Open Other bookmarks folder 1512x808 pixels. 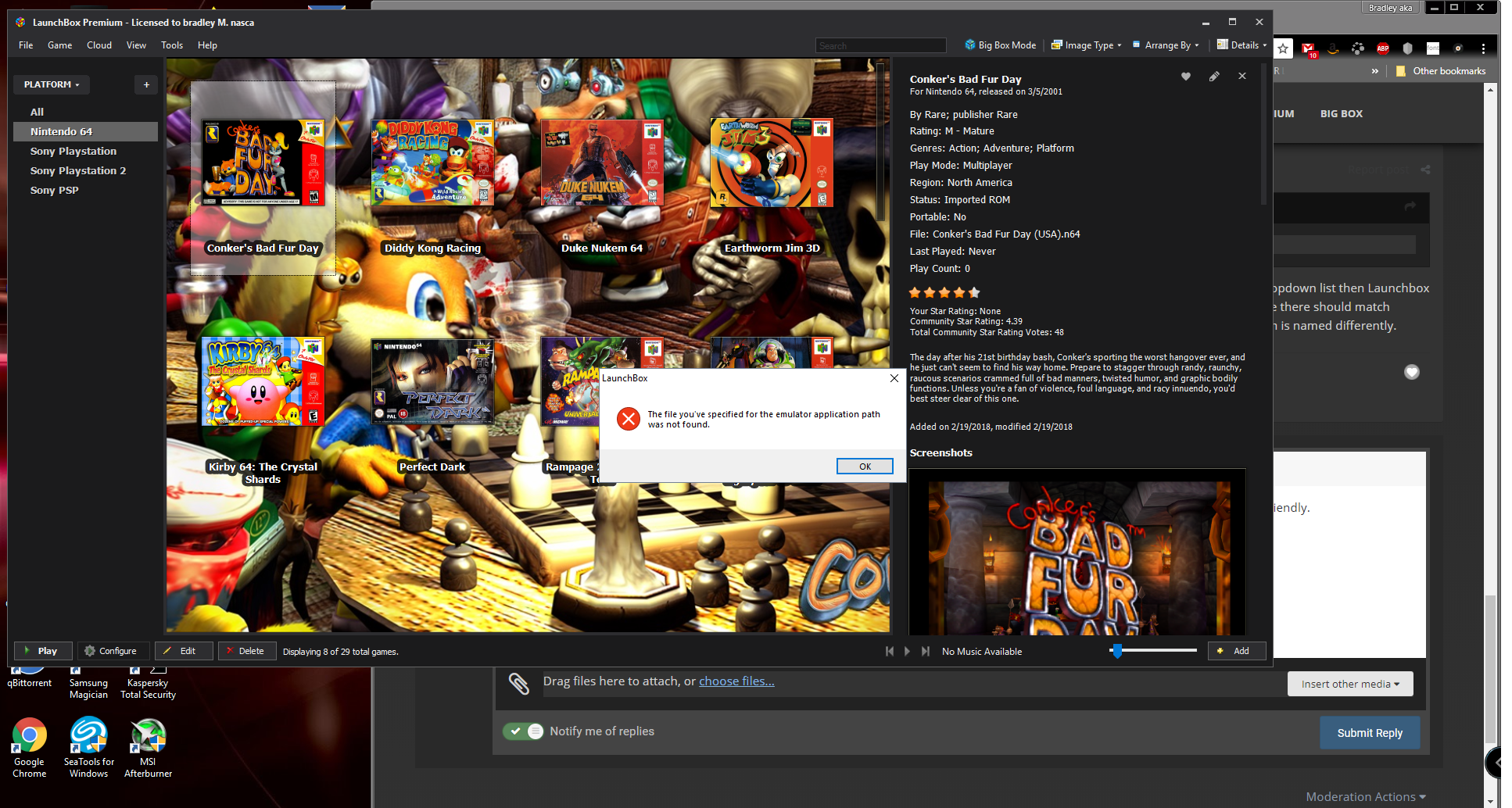1441,71
